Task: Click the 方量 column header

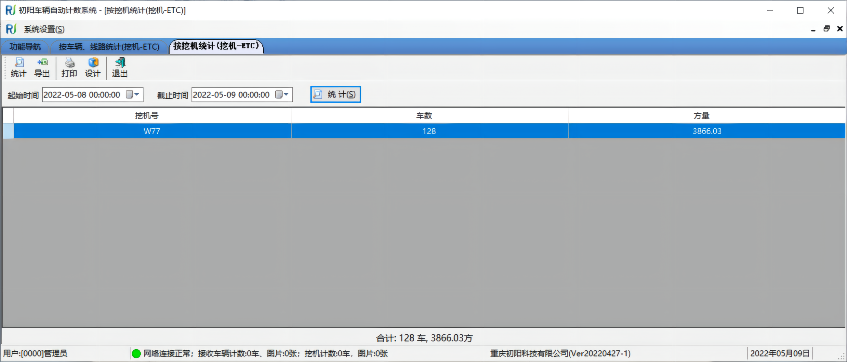Action: click(707, 116)
